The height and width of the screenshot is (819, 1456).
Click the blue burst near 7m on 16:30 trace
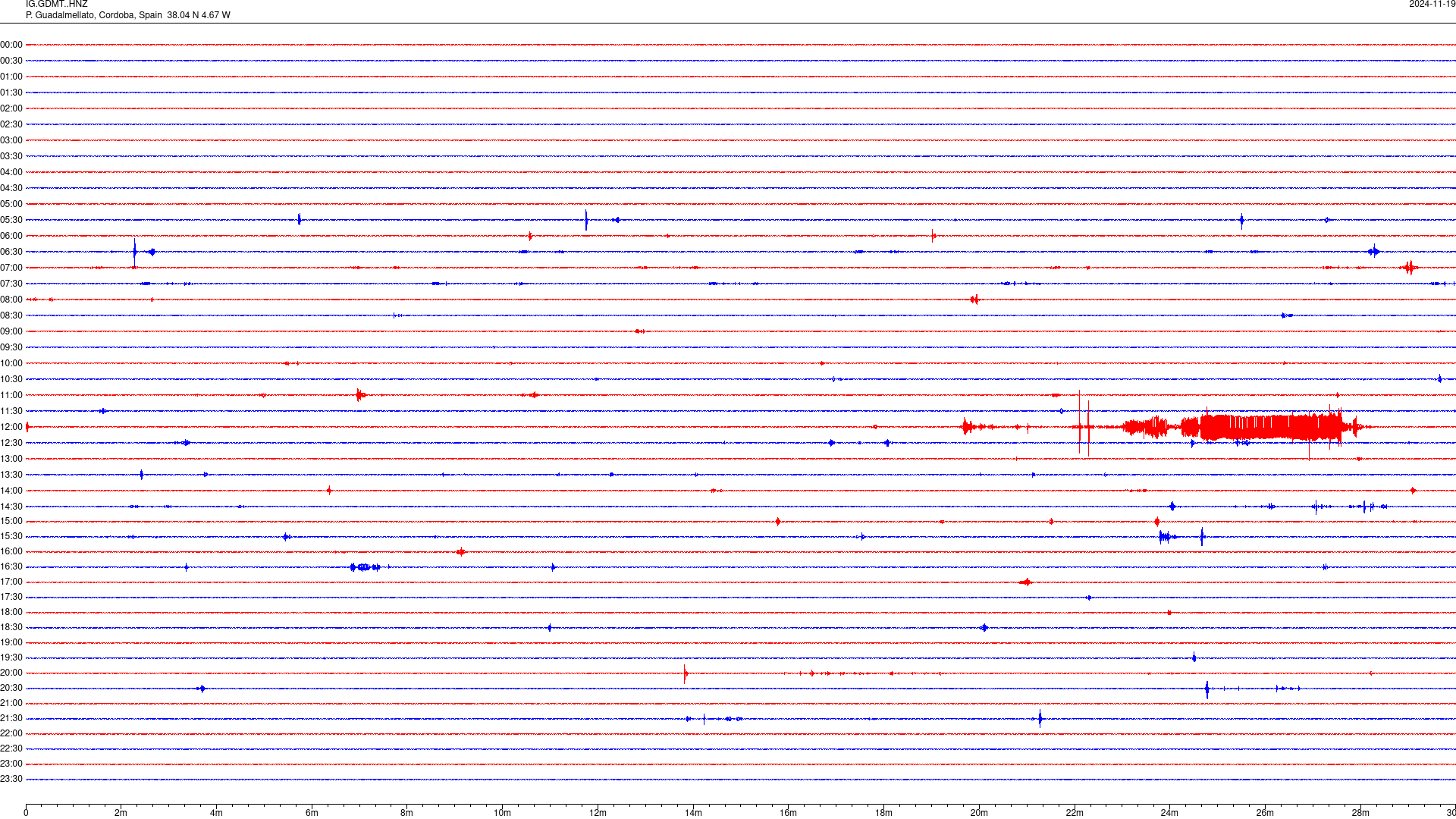pyautogui.click(x=366, y=567)
